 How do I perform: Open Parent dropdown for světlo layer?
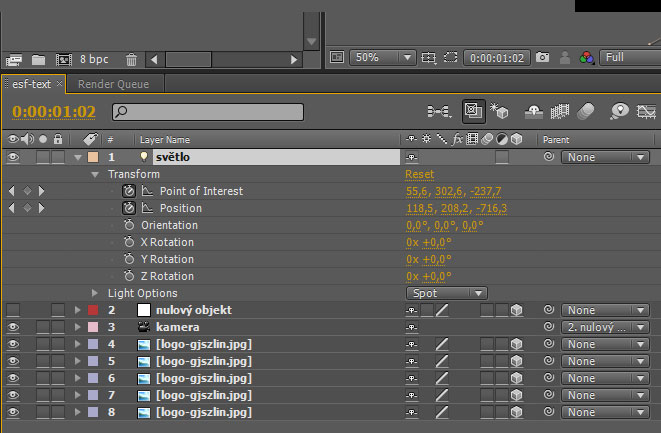click(605, 157)
